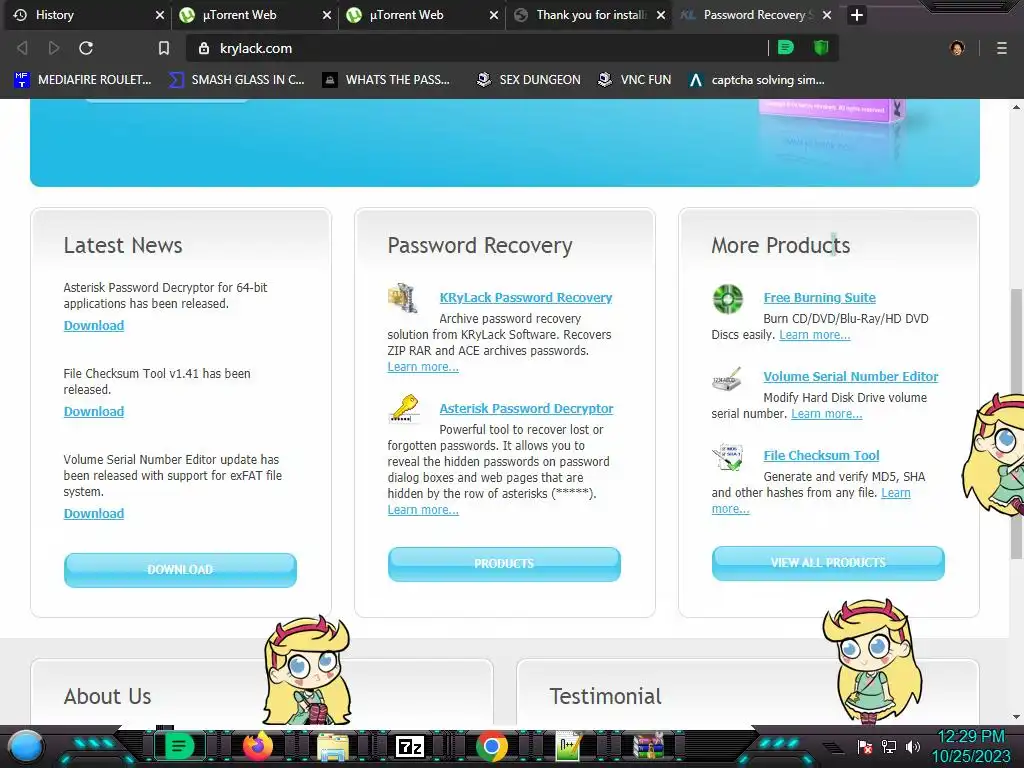Open the site security lock icon
This screenshot has width=1024, height=768.
(x=204, y=48)
